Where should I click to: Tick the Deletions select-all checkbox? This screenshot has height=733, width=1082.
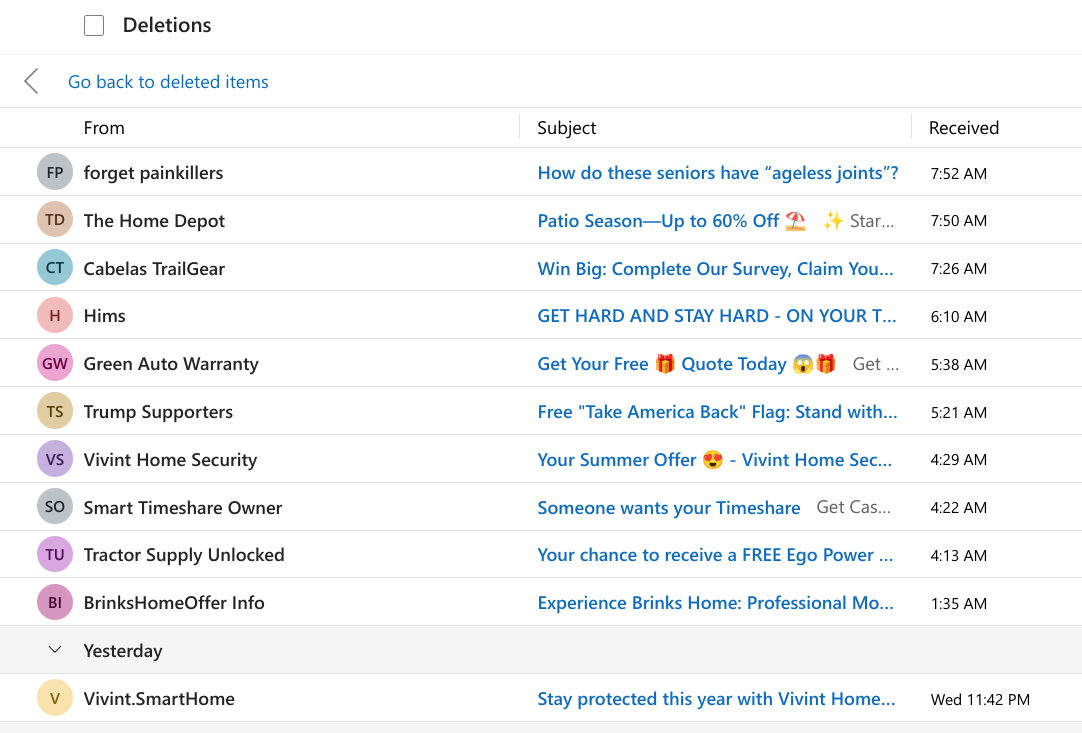click(x=94, y=26)
